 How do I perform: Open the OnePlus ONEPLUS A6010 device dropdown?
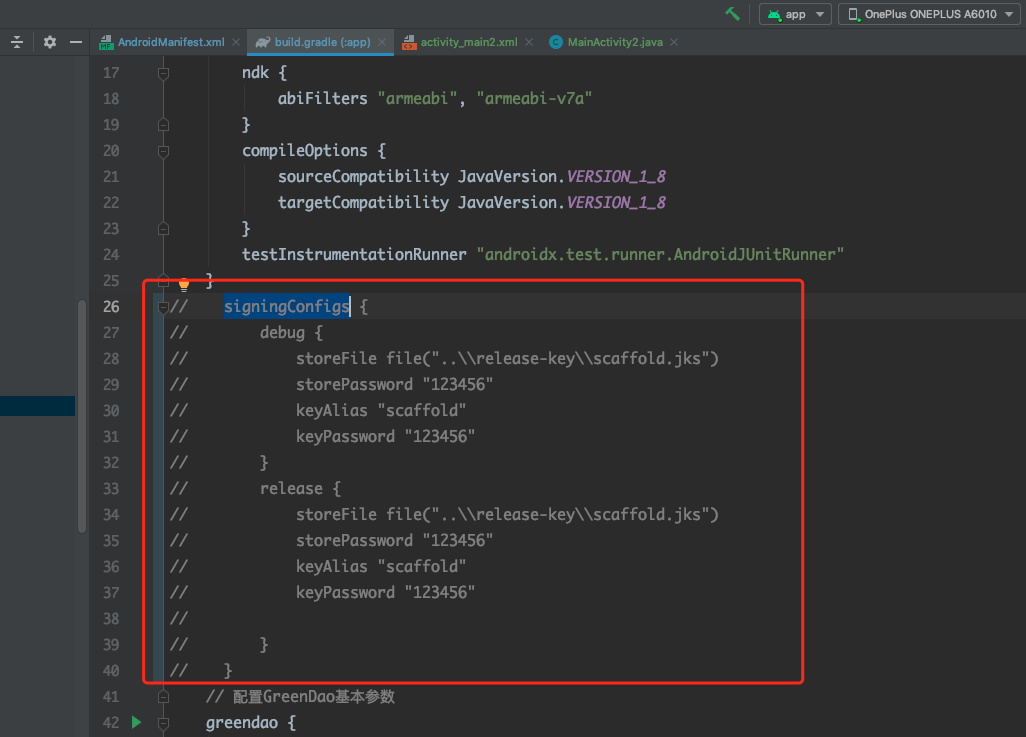[929, 14]
